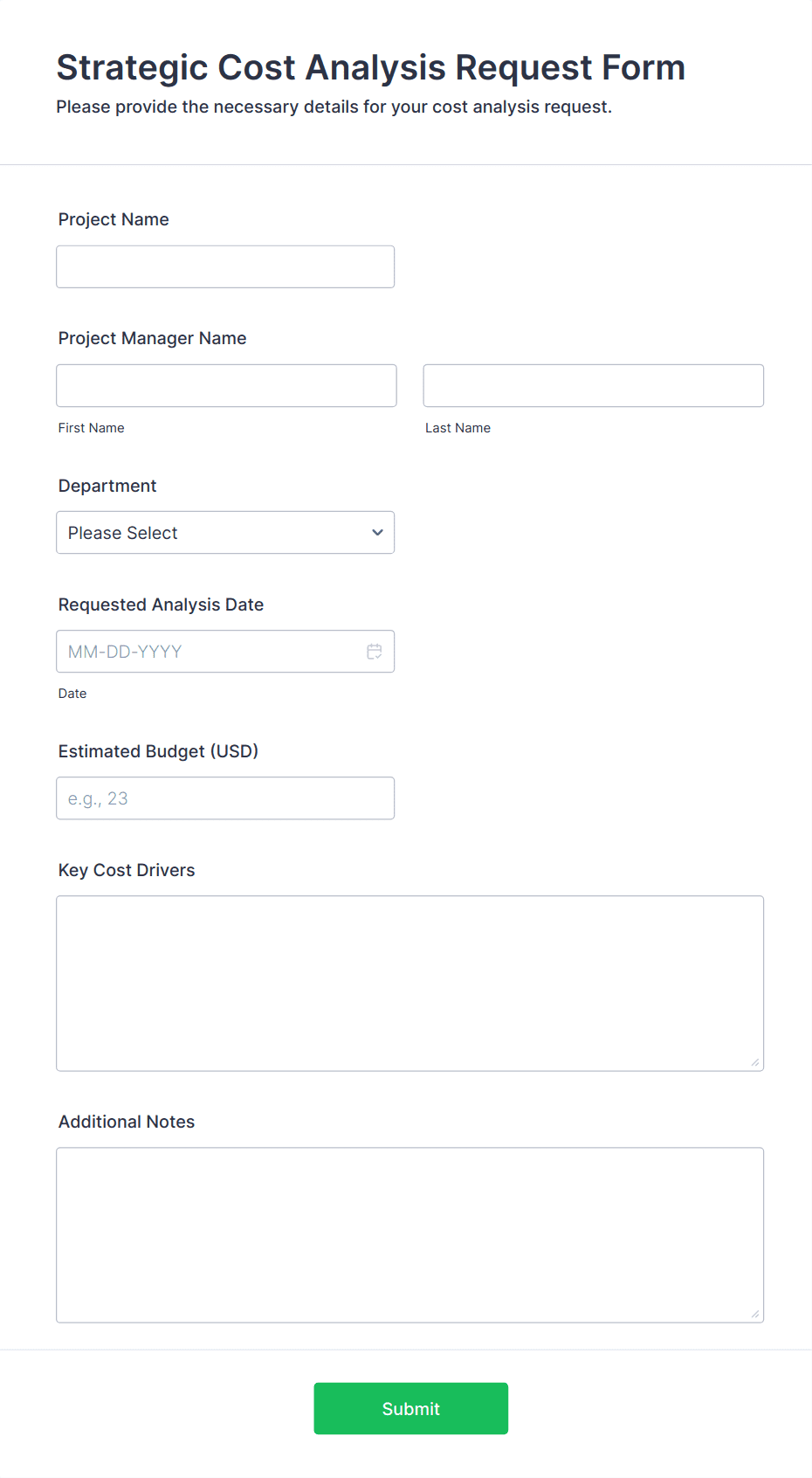812x1478 pixels.
Task: Open the Please Select department dropdown
Action: pyautogui.click(x=225, y=533)
